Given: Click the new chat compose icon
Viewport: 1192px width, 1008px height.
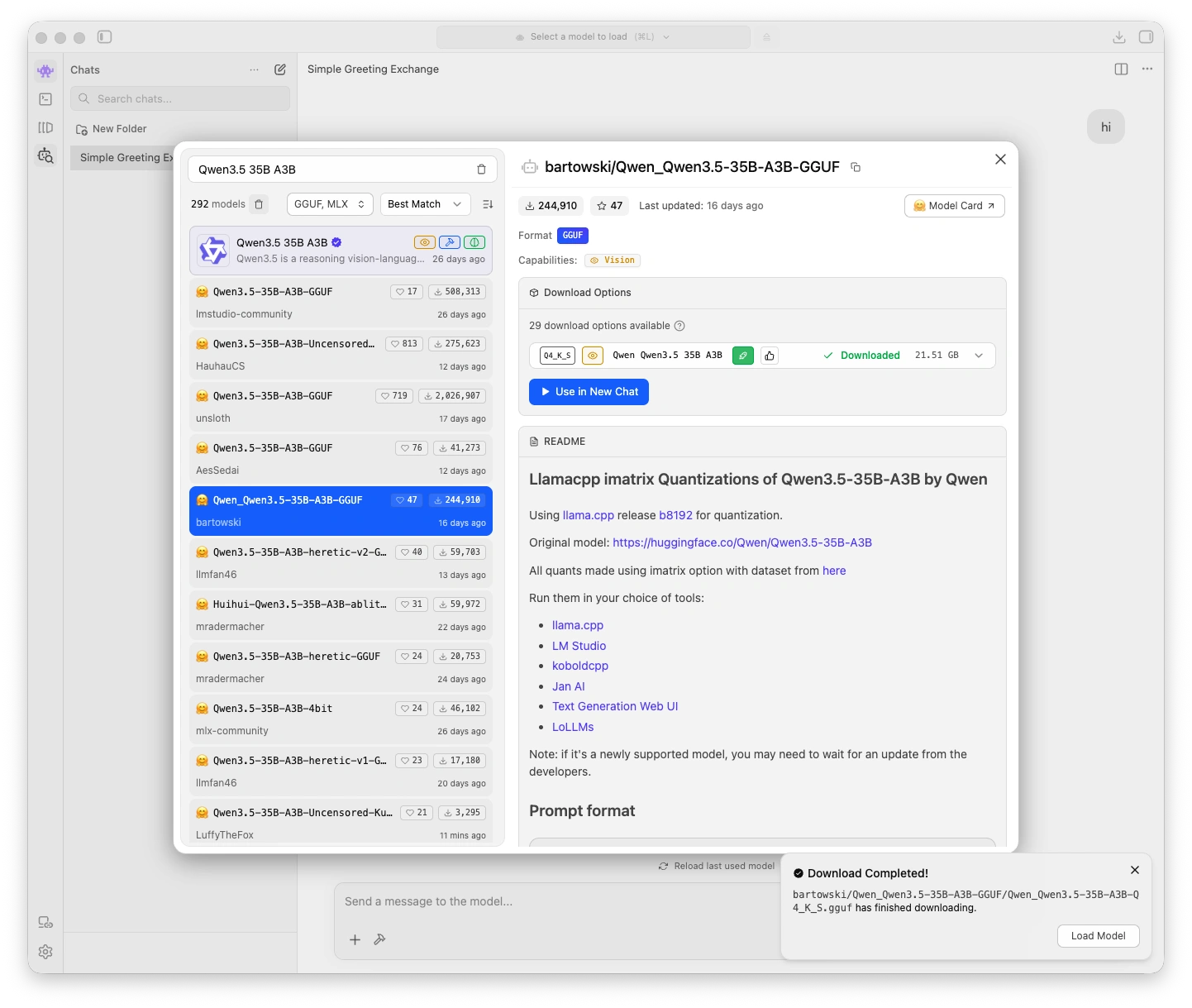Looking at the screenshot, I should 280,69.
